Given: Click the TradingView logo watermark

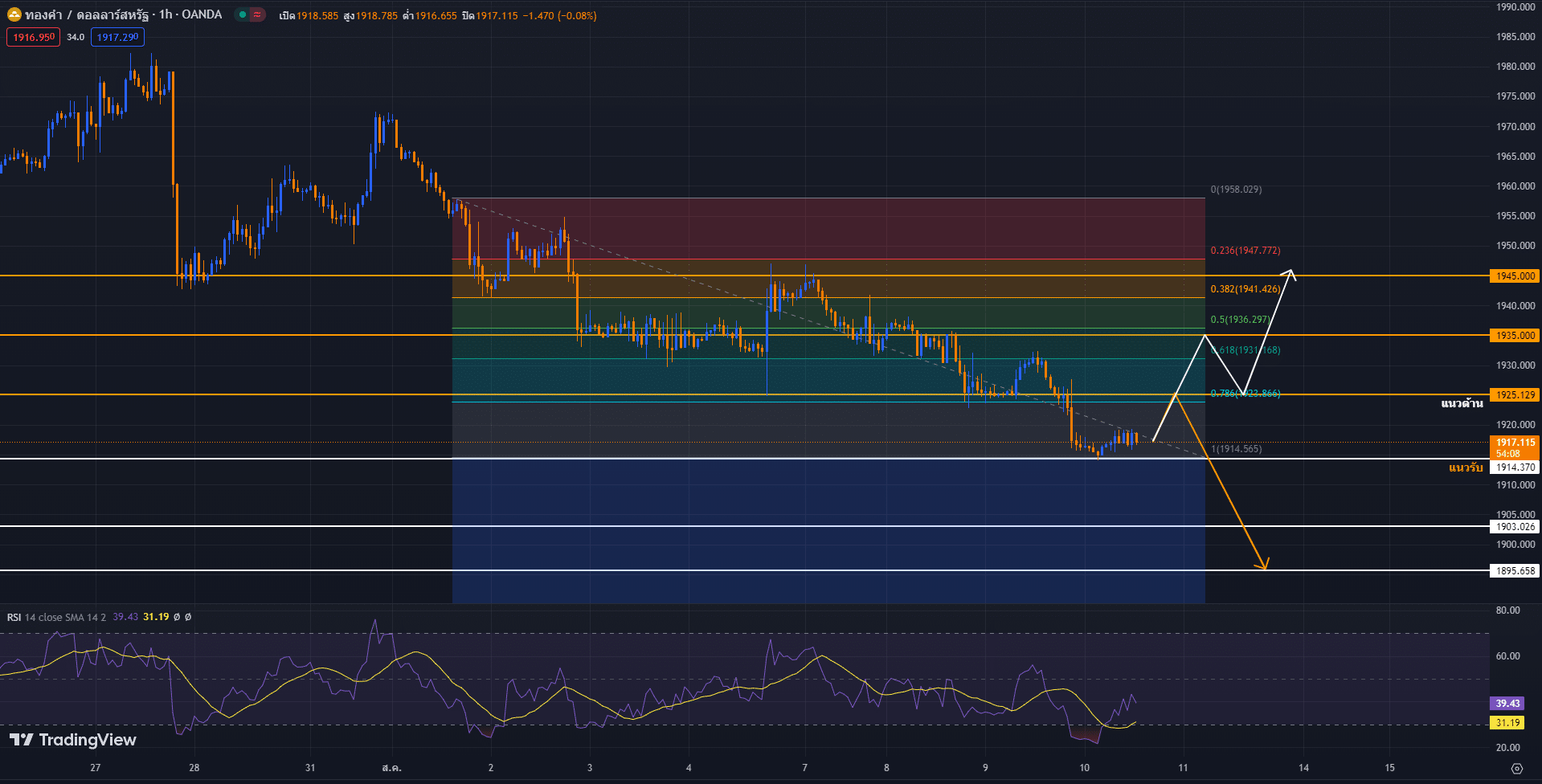Looking at the screenshot, I should click(x=73, y=740).
